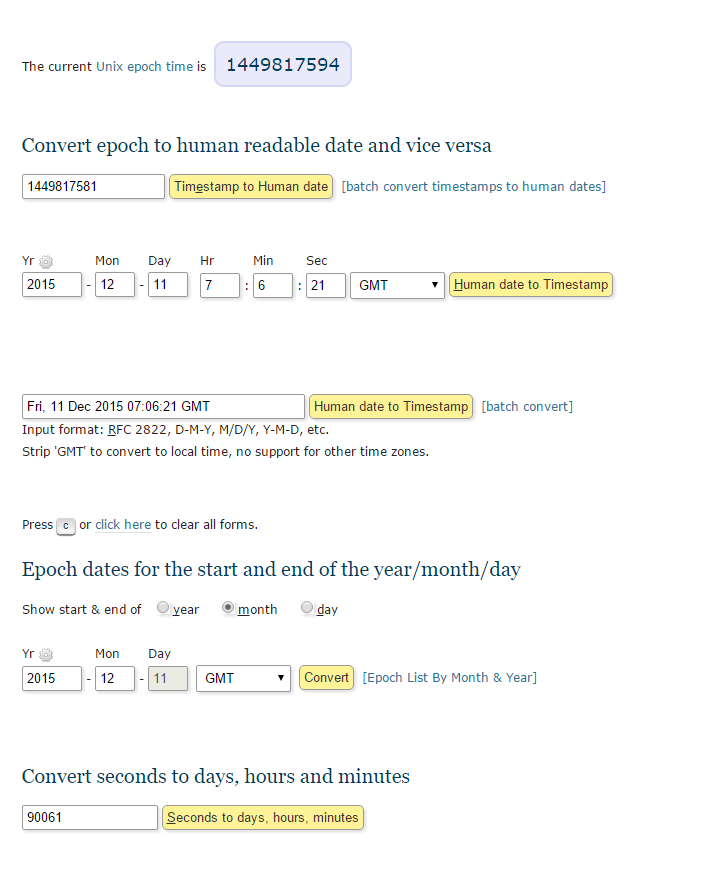Viewport: 702px width, 872px height.
Task: Select the day radio button
Action: pyautogui.click(x=307, y=608)
